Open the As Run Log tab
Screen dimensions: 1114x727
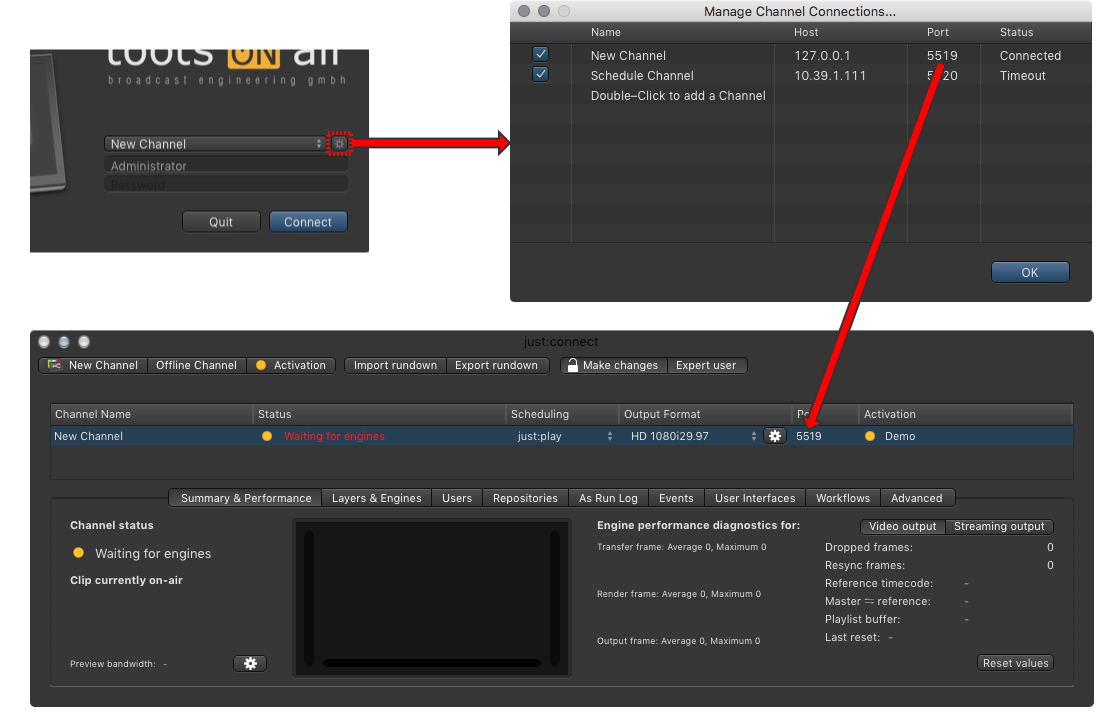coord(608,498)
